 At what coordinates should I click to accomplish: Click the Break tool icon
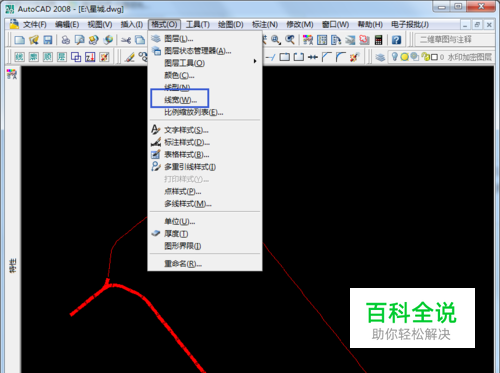tap(299, 57)
